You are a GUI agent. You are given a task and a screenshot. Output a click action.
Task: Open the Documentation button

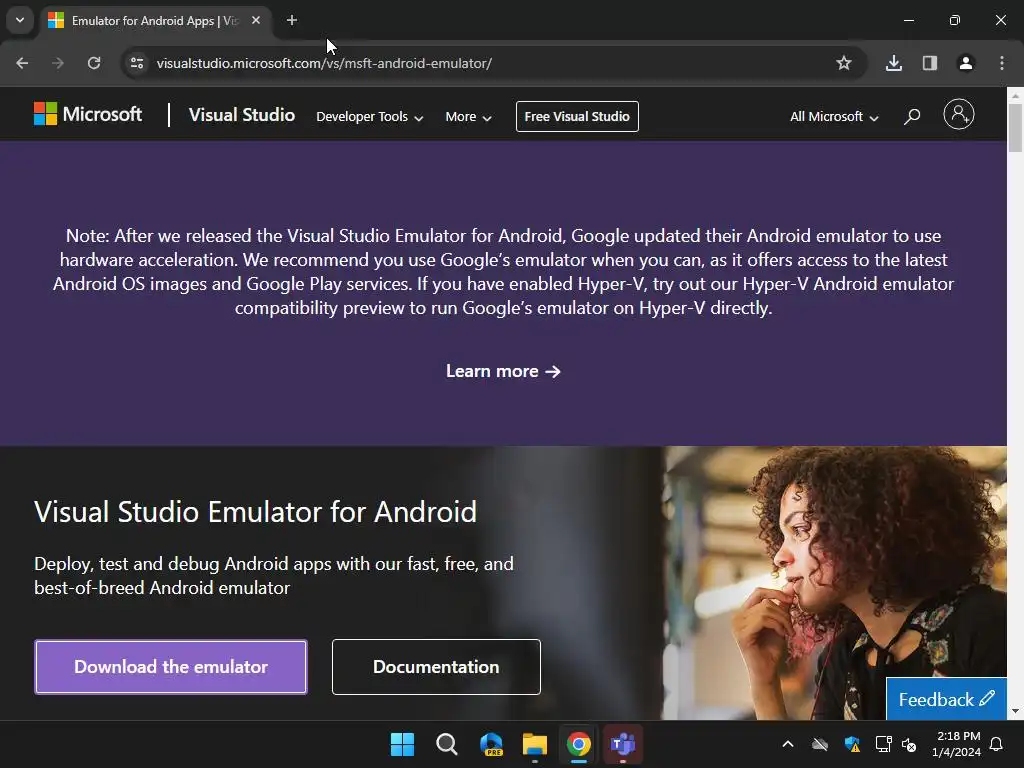tap(436, 667)
